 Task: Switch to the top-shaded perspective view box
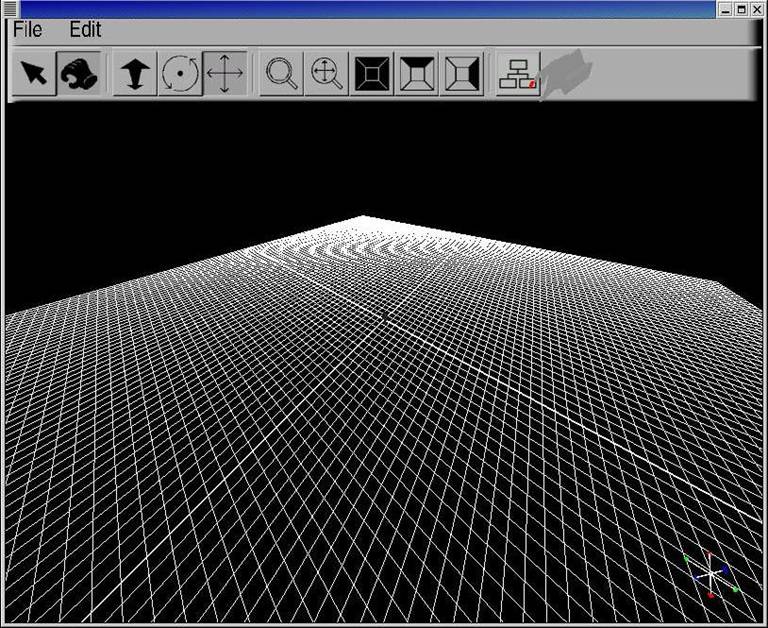(x=417, y=73)
